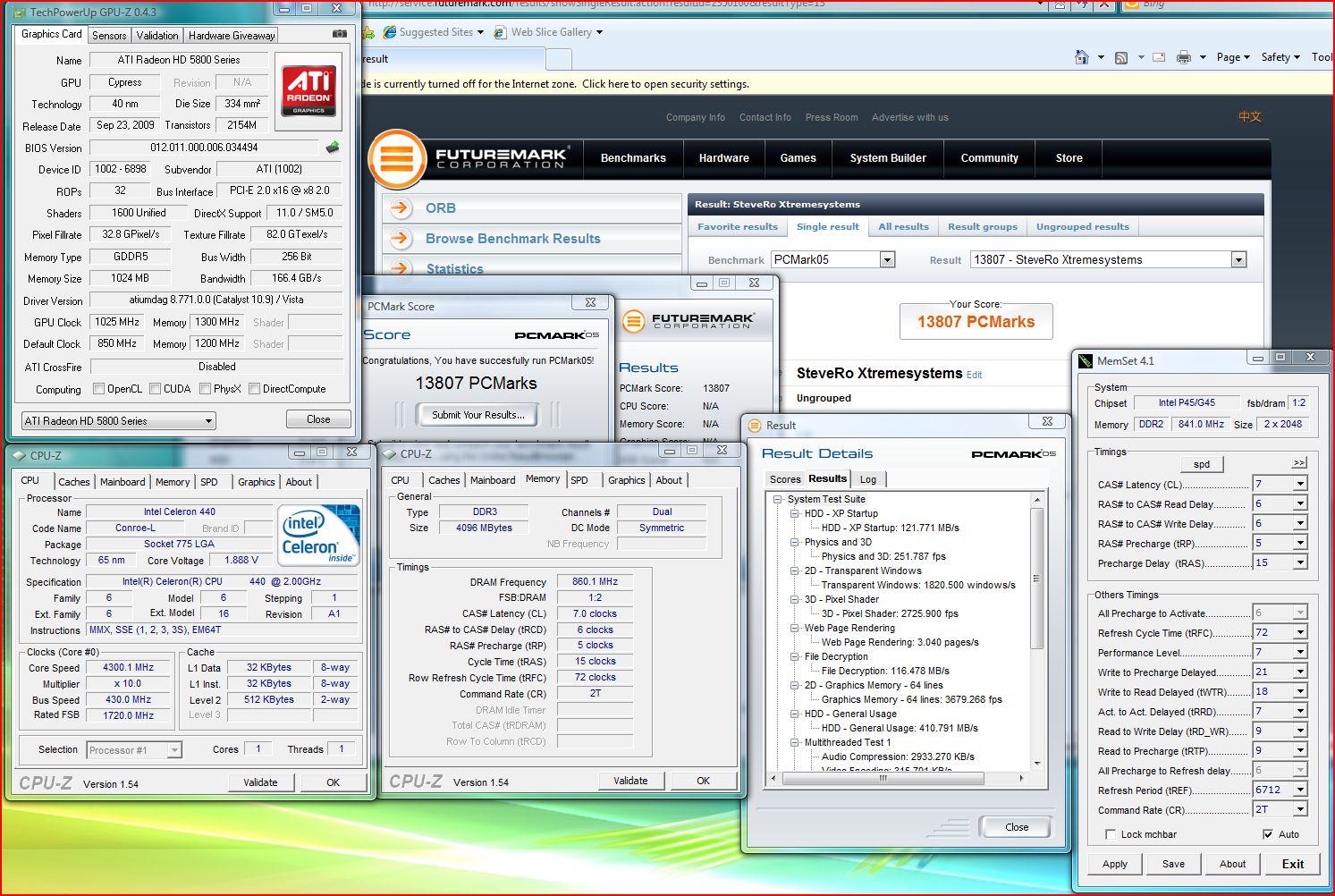Click the MemSet title bar icon
The width and height of the screenshot is (1335, 896).
point(1086,361)
